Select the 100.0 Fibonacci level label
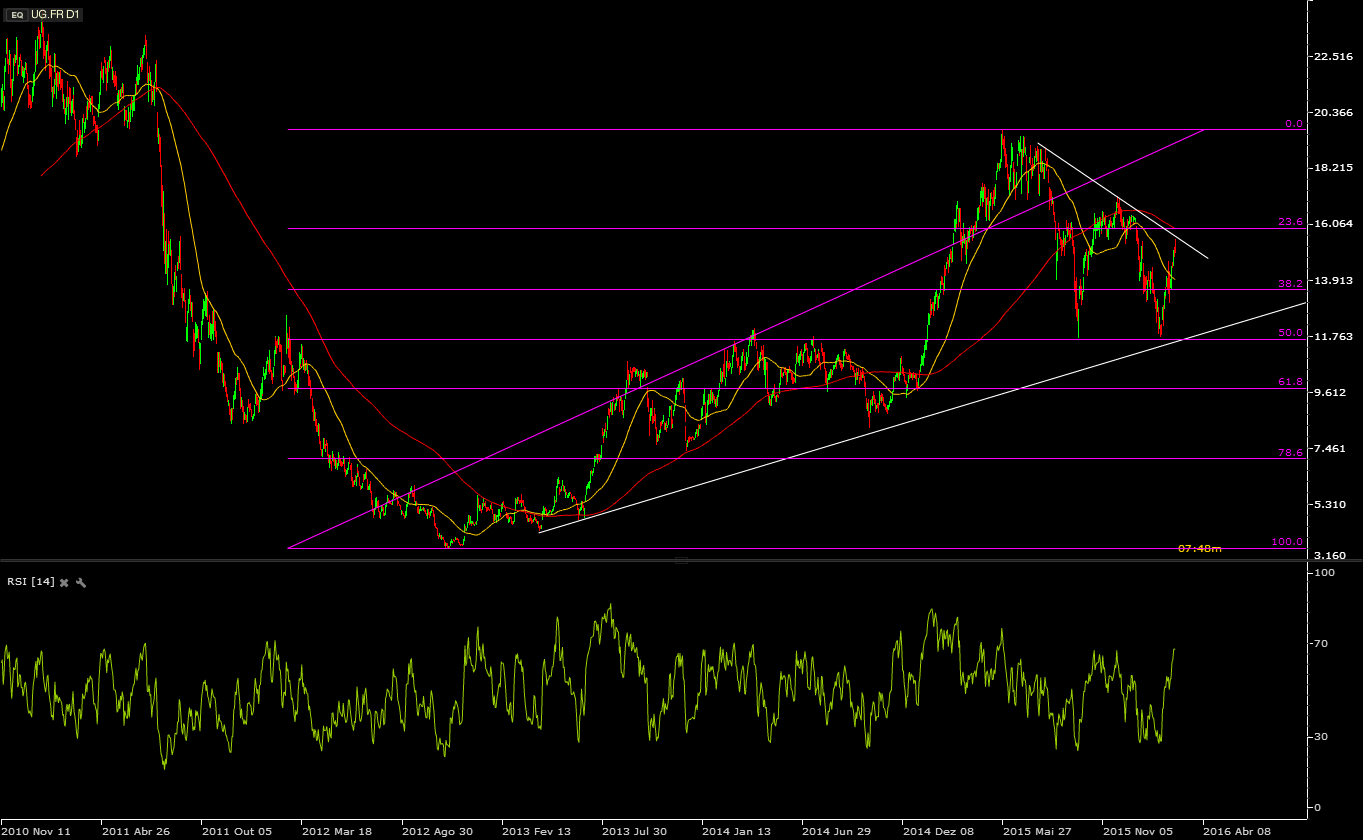This screenshot has width=1363, height=840. coord(1288,541)
